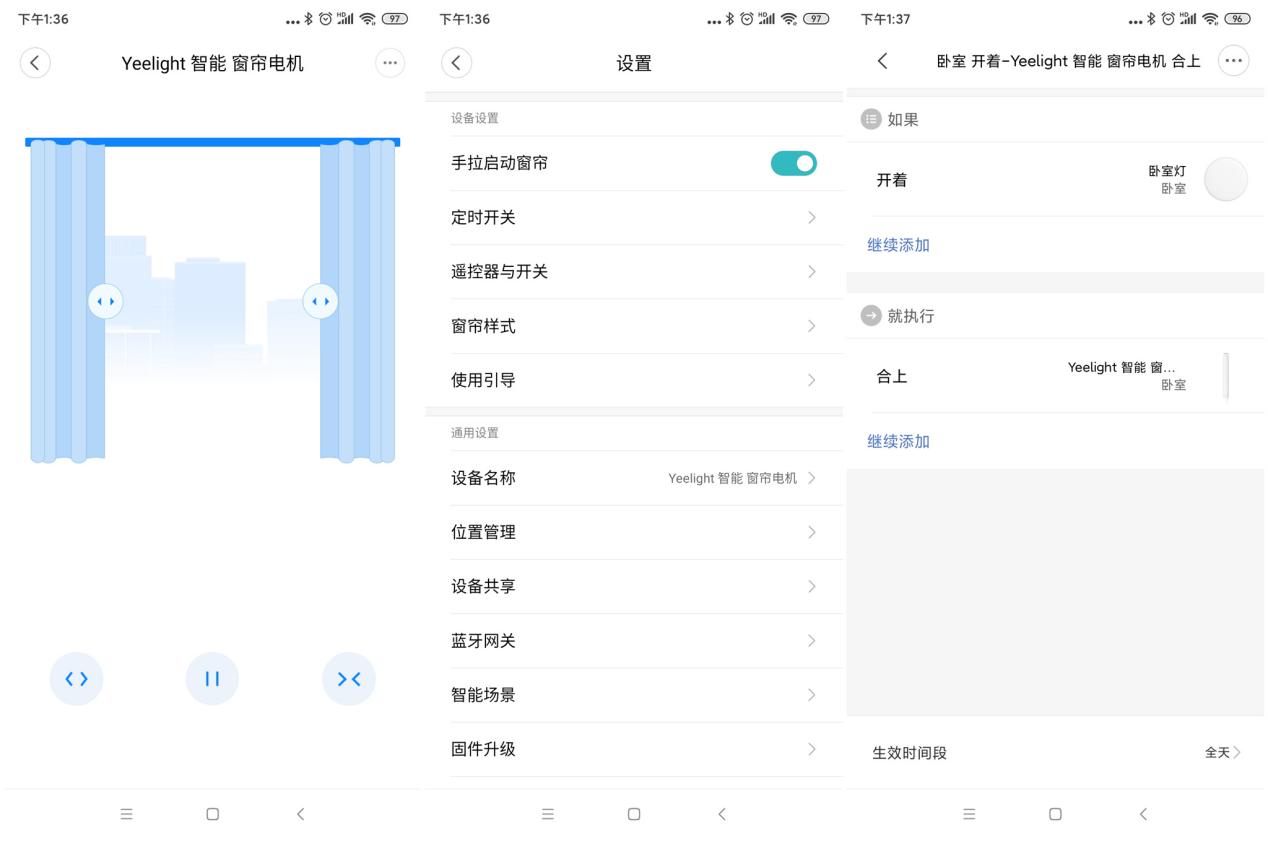Go back from Yeelight curtain motor screen
The image size is (1268, 843).
[35, 63]
